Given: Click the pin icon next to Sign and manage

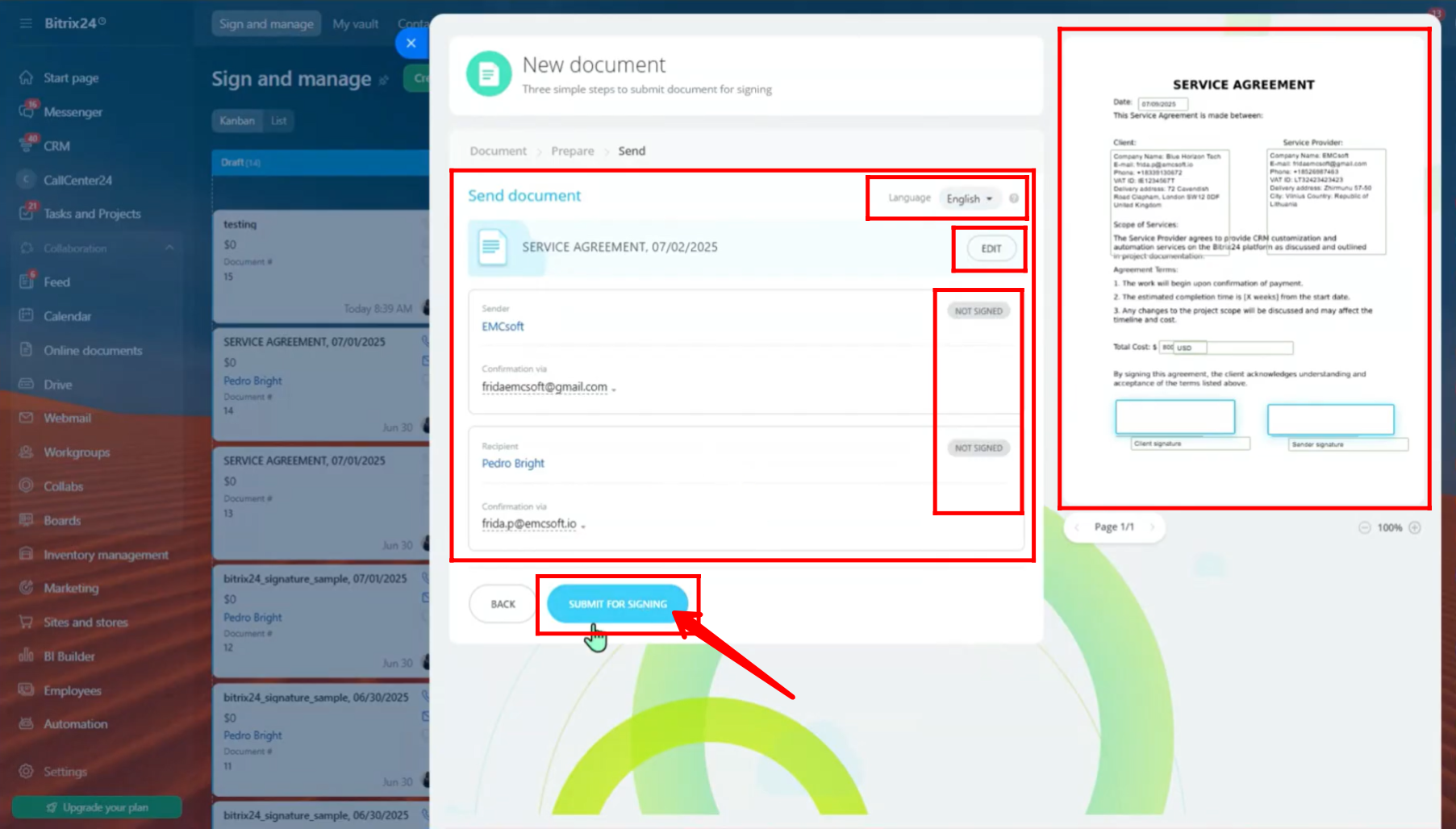Looking at the screenshot, I should [x=384, y=80].
